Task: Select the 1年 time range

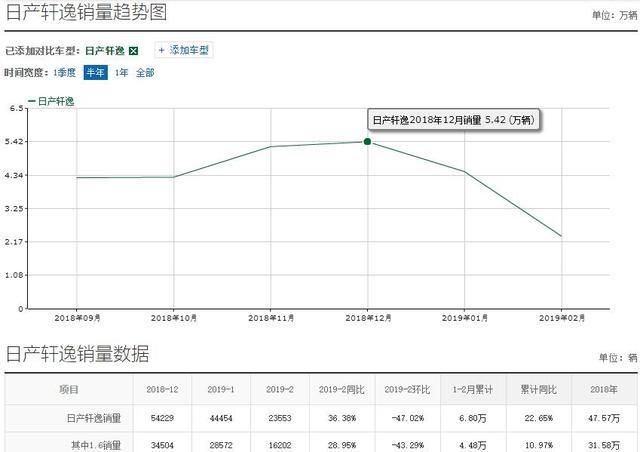Action: tap(121, 73)
